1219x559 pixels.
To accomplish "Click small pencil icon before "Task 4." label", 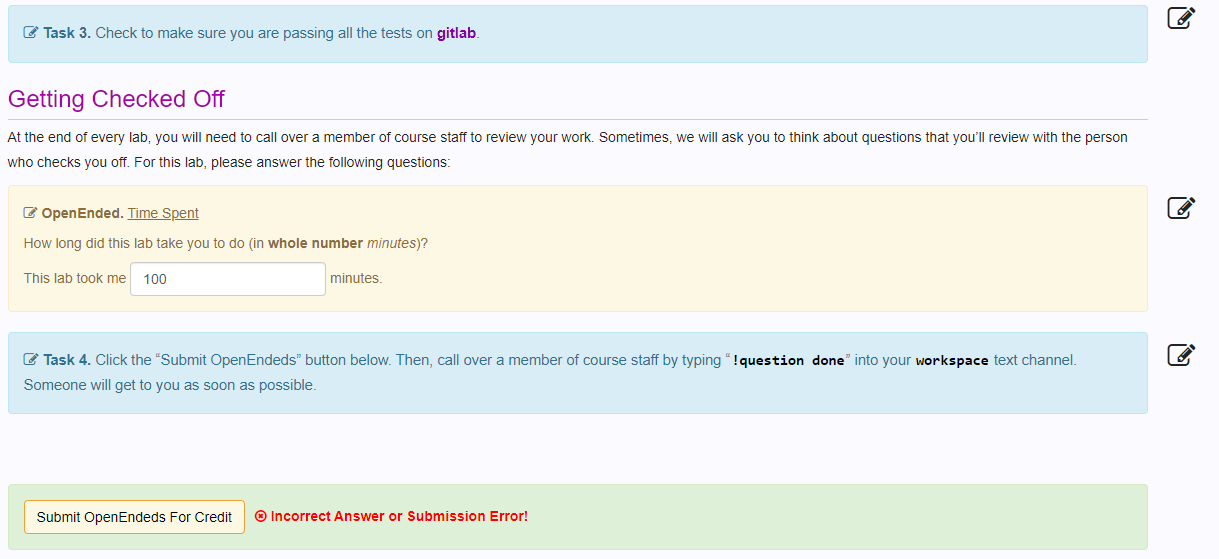I will 31,360.
